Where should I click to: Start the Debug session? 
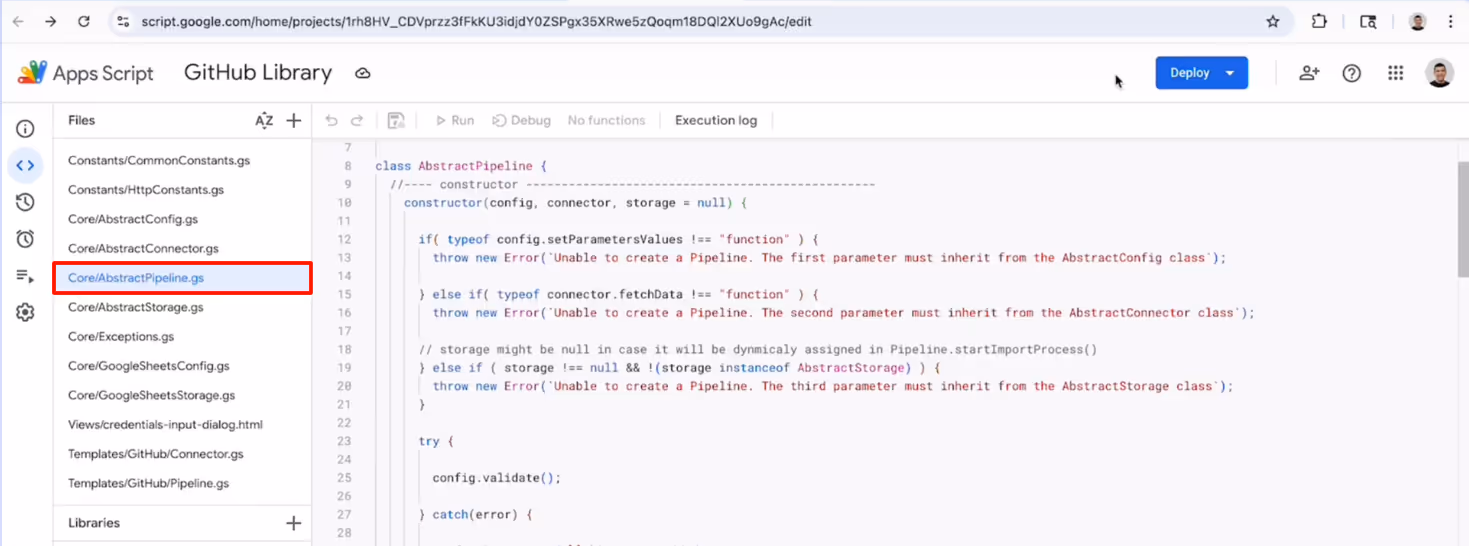pos(521,120)
